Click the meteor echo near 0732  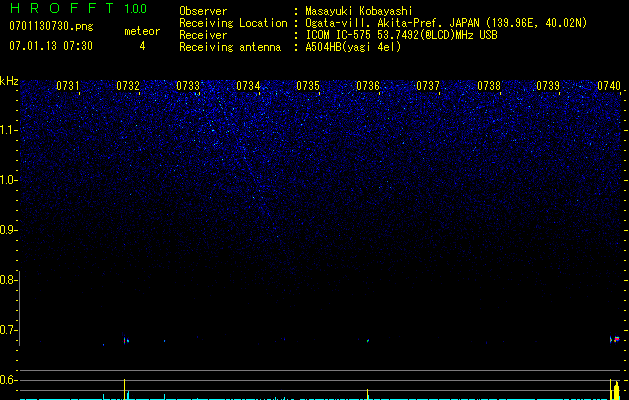126,340
